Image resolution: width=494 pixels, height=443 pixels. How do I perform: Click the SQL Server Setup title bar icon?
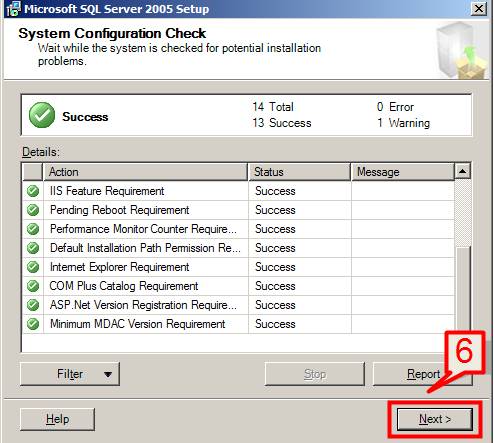point(13,8)
